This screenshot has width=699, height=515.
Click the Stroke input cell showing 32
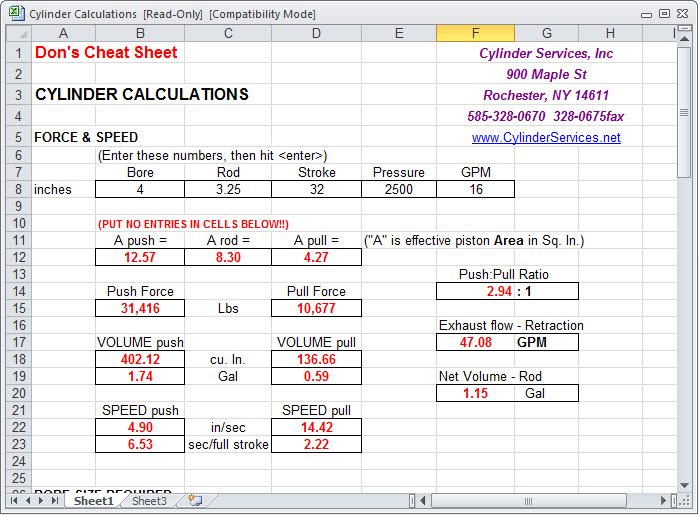(316, 189)
